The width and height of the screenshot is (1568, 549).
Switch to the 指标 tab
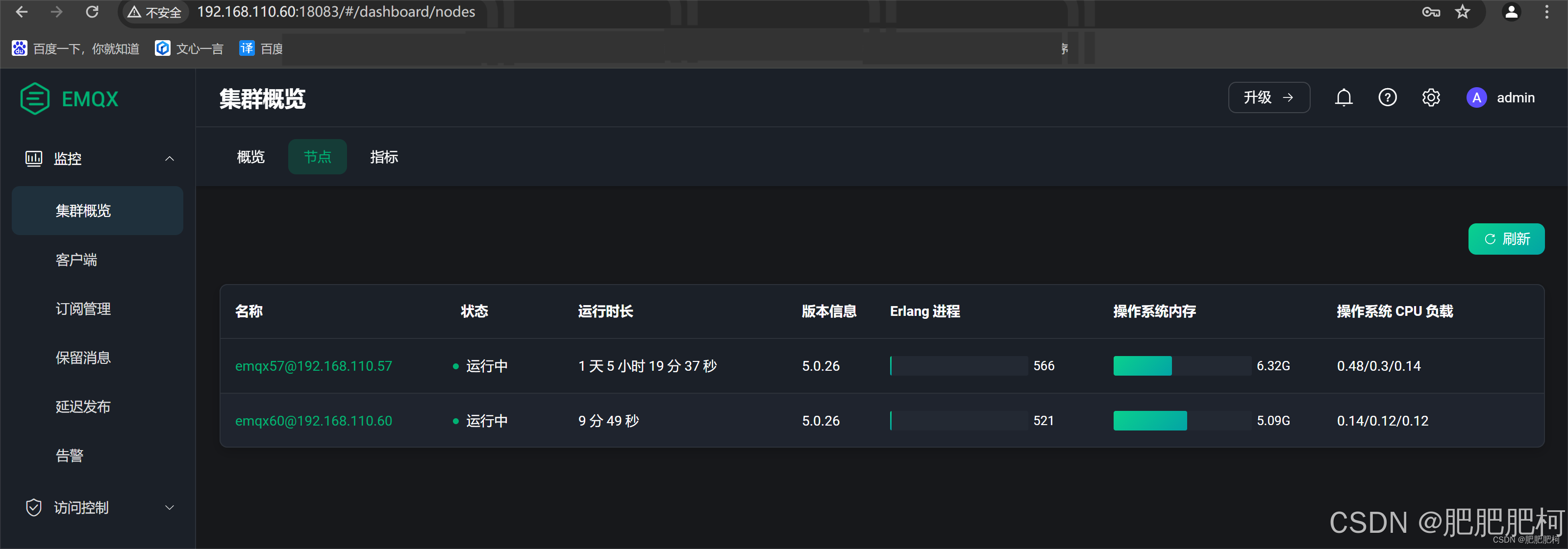[384, 157]
